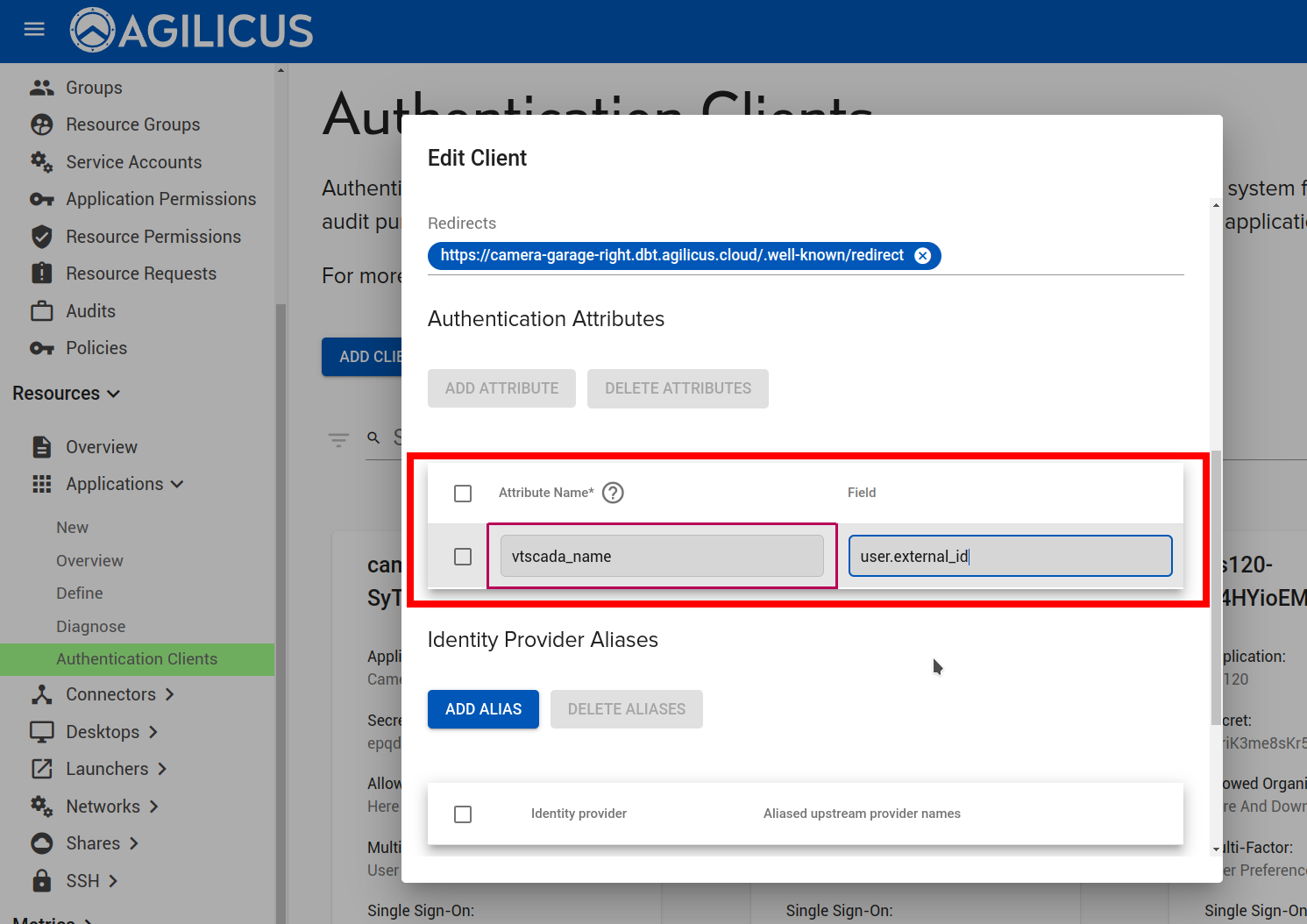Screen dimensions: 1307x924
Task: Click the user.external_id field input
Action: [x=1010, y=557]
